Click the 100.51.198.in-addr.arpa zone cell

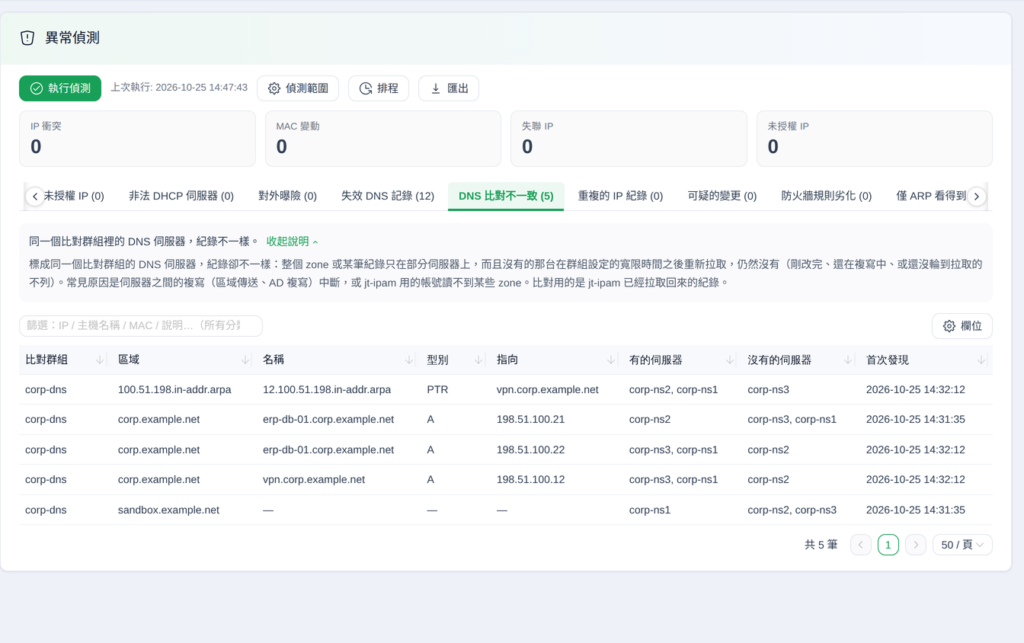174,390
